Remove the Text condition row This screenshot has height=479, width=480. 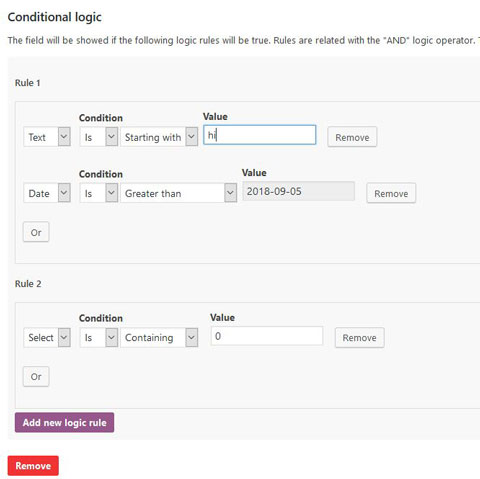click(352, 137)
